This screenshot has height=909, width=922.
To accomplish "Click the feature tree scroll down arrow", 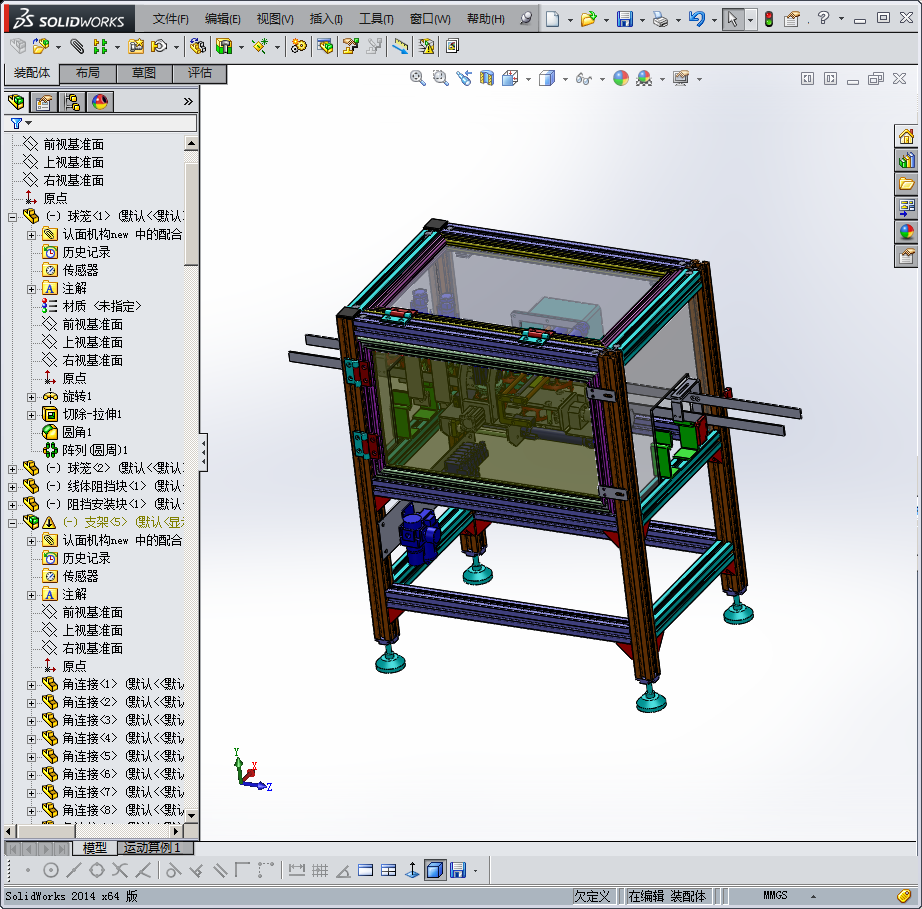I will click(191, 816).
